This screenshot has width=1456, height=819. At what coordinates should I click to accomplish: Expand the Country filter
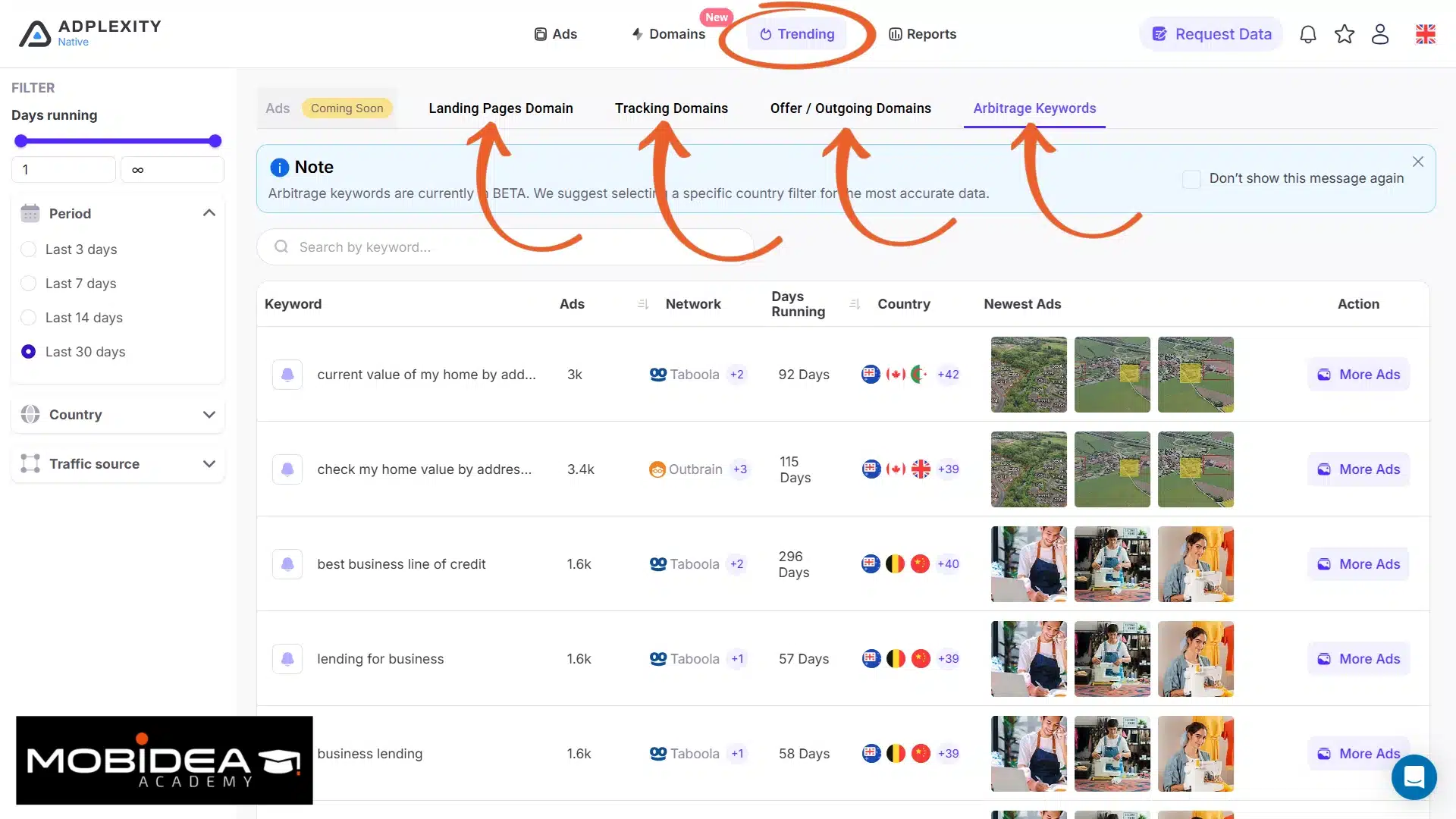[209, 415]
